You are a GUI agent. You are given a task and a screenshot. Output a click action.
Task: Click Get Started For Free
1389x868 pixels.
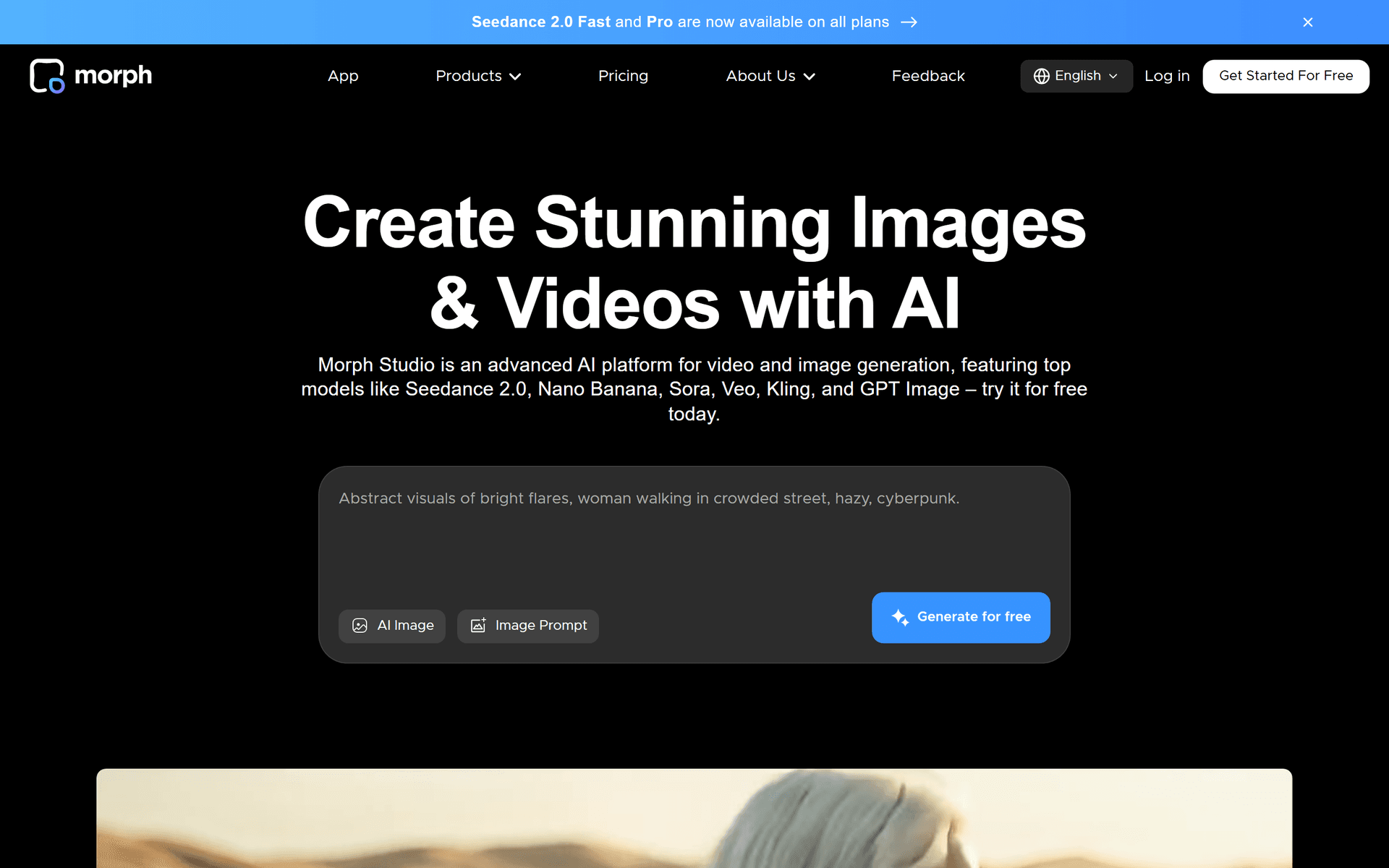(x=1286, y=76)
